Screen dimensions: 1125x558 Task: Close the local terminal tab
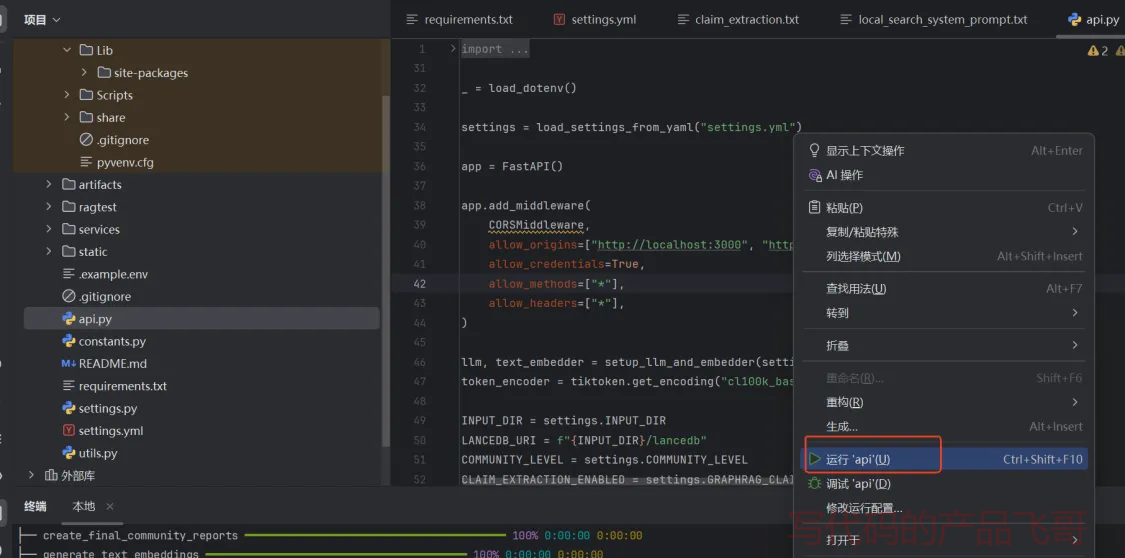click(110, 506)
